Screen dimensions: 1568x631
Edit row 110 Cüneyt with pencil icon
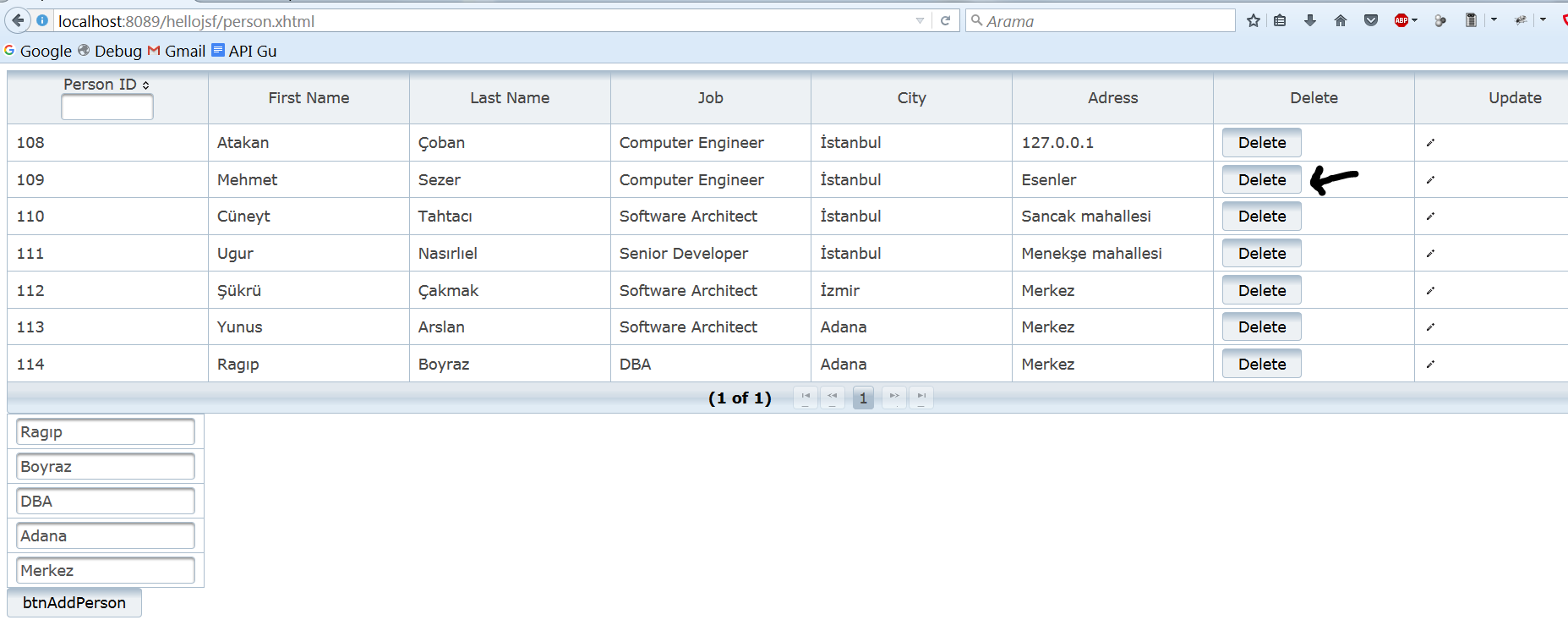(x=1430, y=217)
